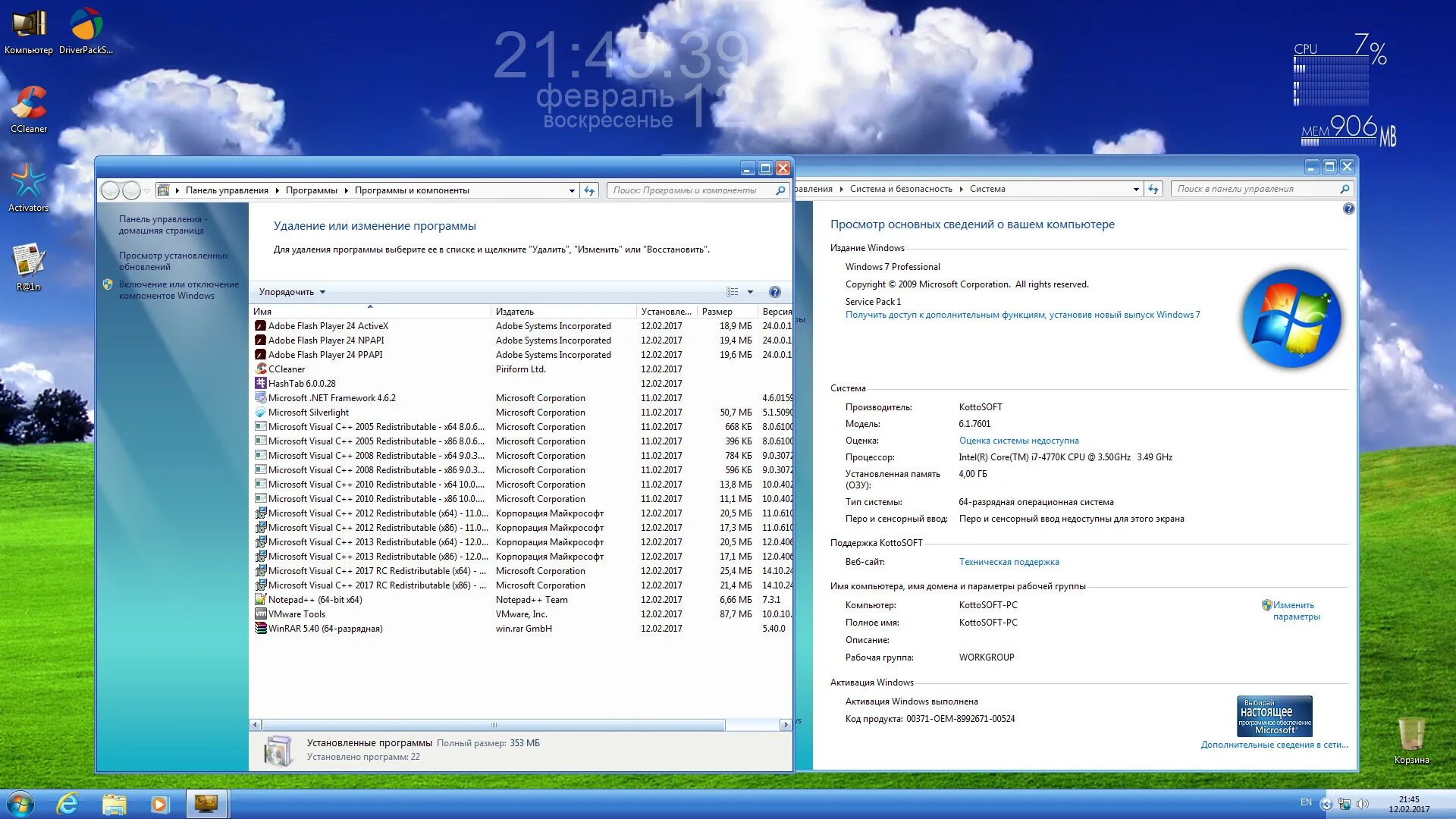Expand the view options dropdown arrow
Image resolution: width=1456 pixels, height=819 pixels.
pyautogui.click(x=750, y=292)
